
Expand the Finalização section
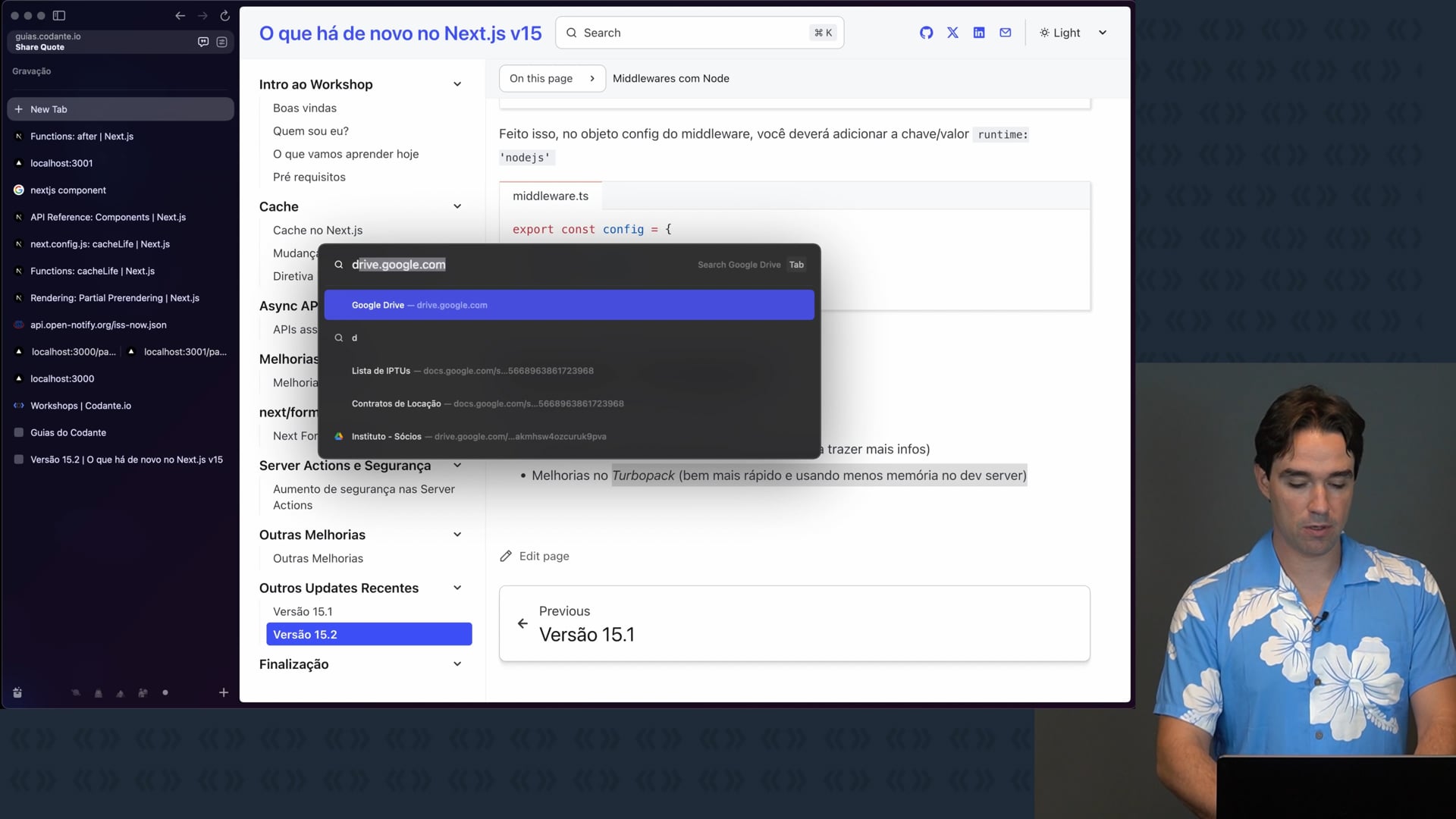pyautogui.click(x=457, y=664)
